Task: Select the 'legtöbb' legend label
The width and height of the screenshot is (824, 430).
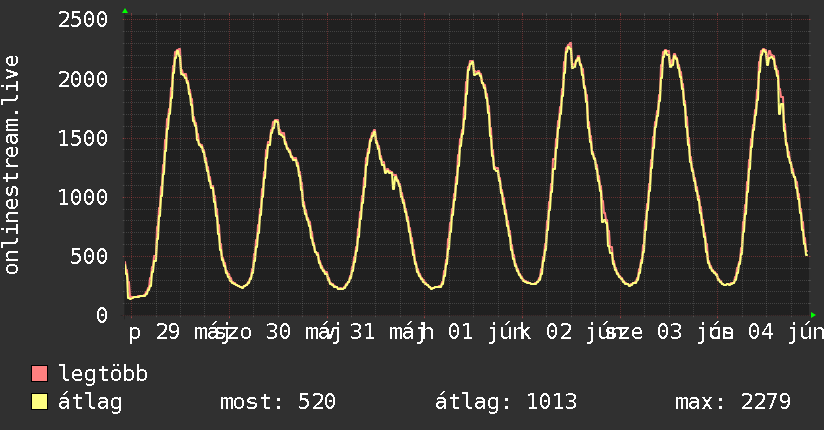Action: pos(103,373)
